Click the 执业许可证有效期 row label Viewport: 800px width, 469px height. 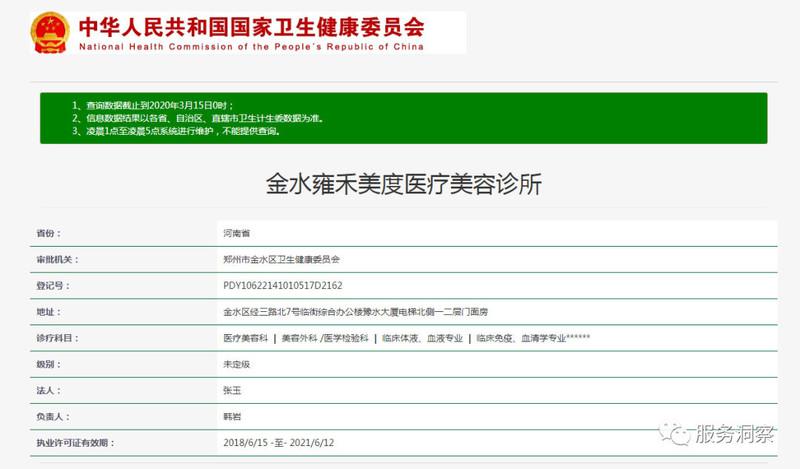75,442
